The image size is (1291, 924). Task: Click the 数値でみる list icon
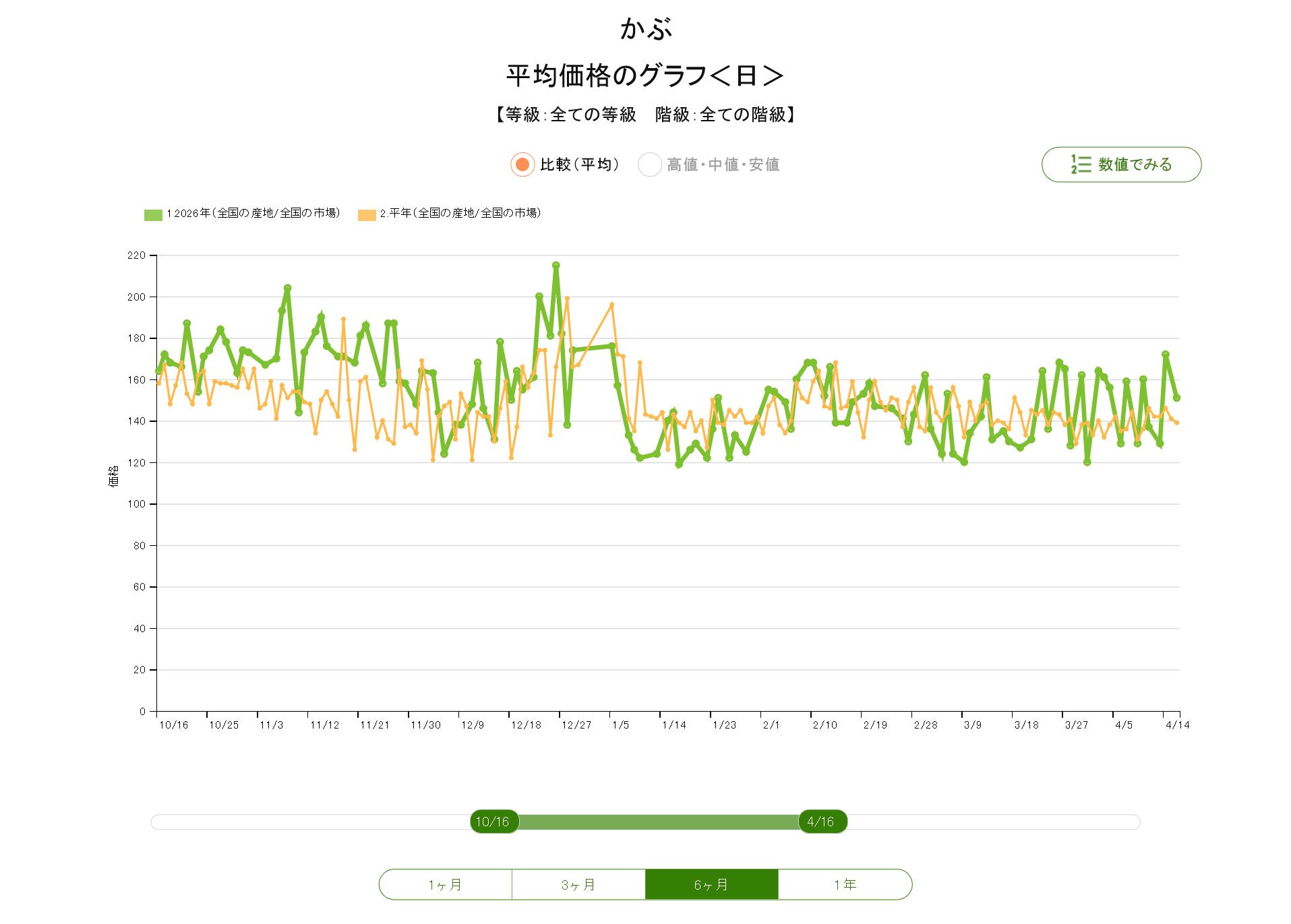pyautogui.click(x=1081, y=164)
